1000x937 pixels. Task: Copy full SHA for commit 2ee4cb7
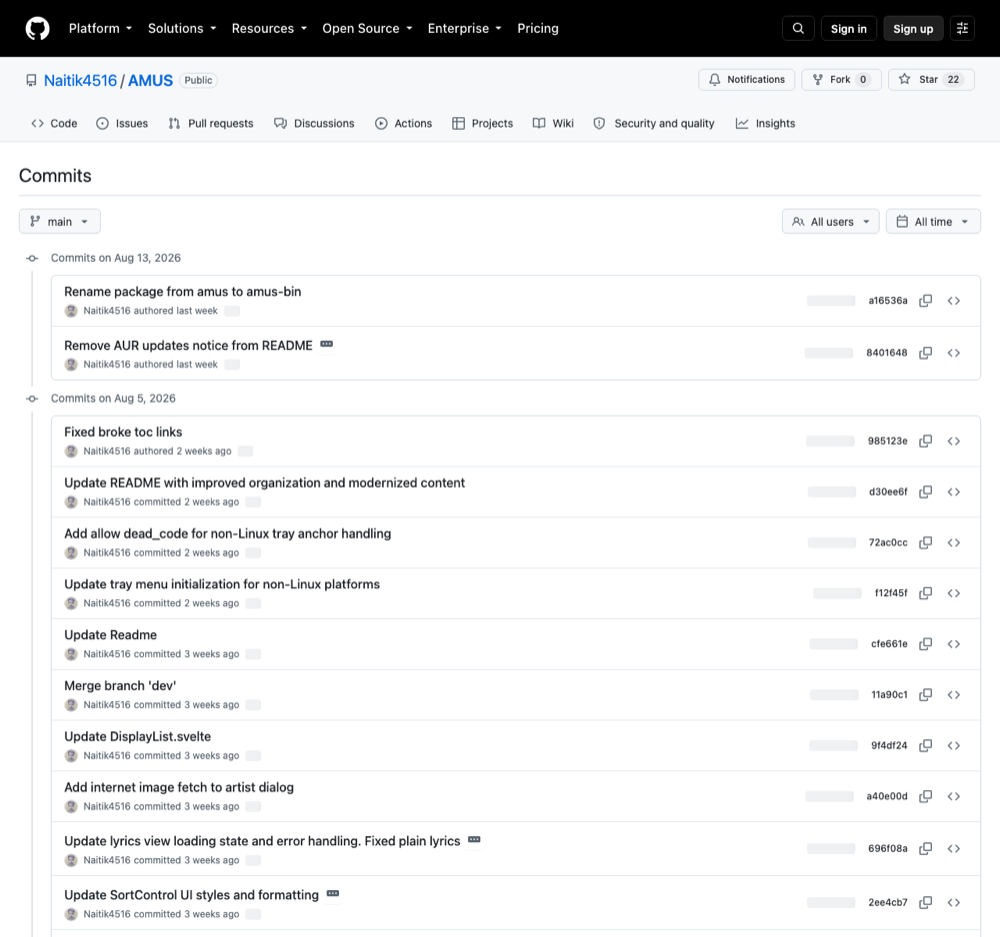(925, 903)
